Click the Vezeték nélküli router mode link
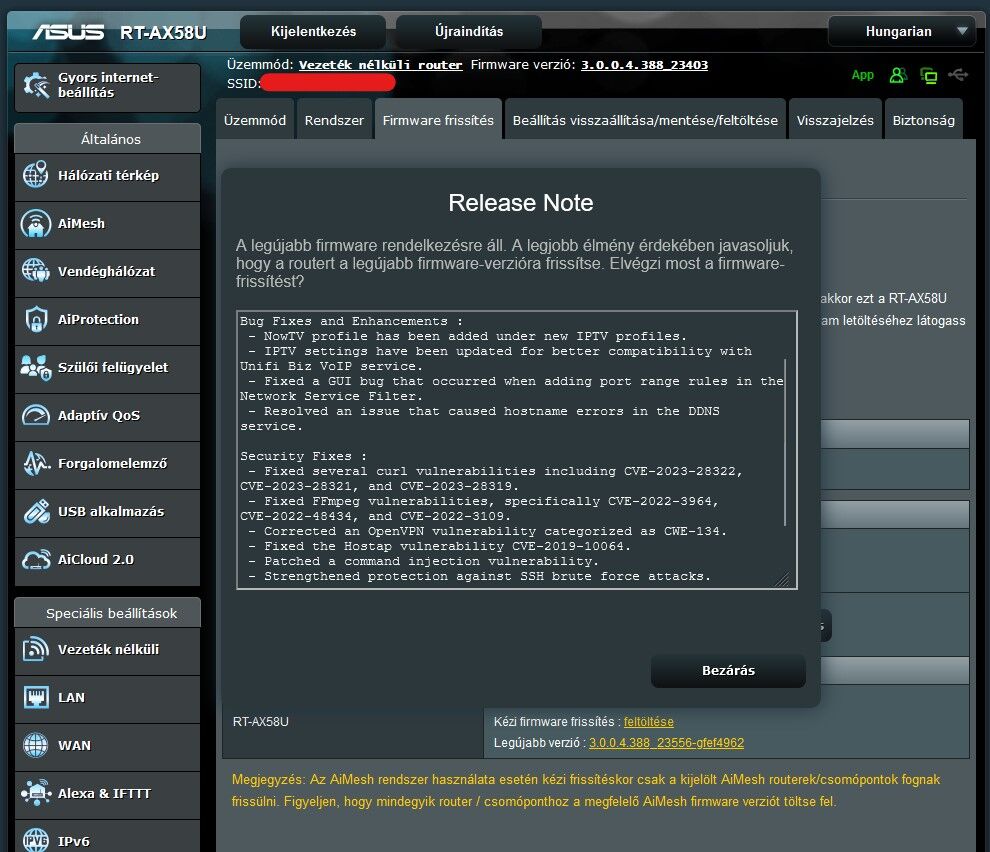The height and width of the screenshot is (852, 990). click(x=380, y=64)
